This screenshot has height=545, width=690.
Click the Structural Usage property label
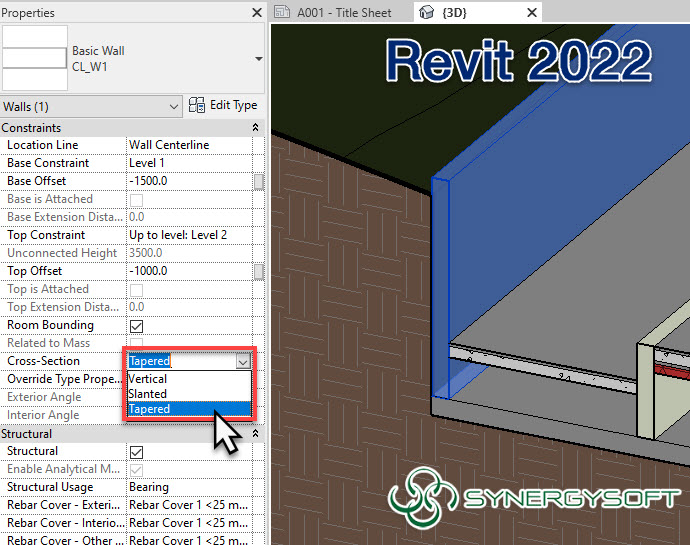[x=50, y=487]
